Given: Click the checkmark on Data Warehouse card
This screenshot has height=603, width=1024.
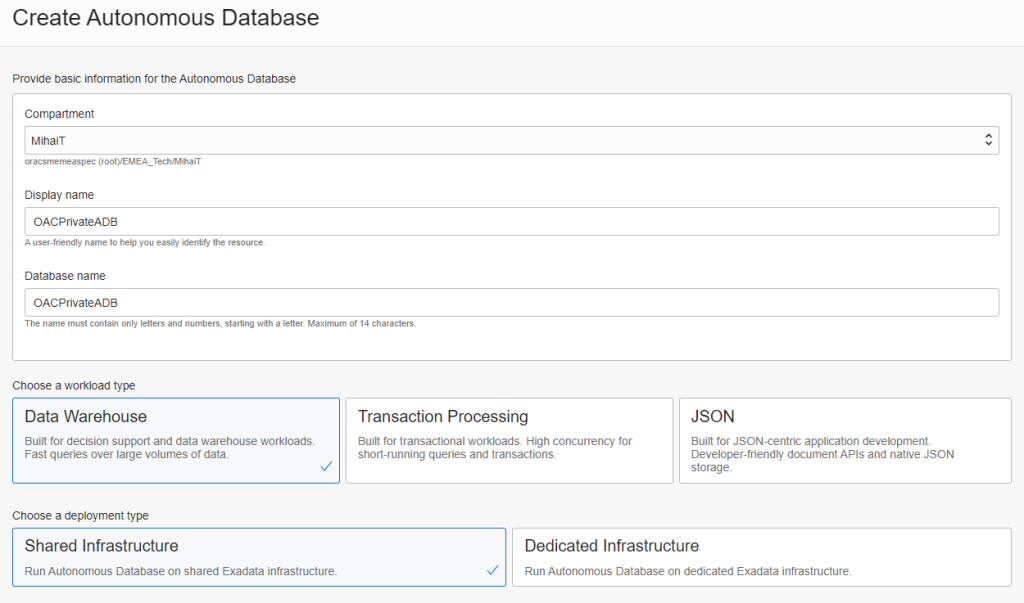Looking at the screenshot, I should click(325, 466).
